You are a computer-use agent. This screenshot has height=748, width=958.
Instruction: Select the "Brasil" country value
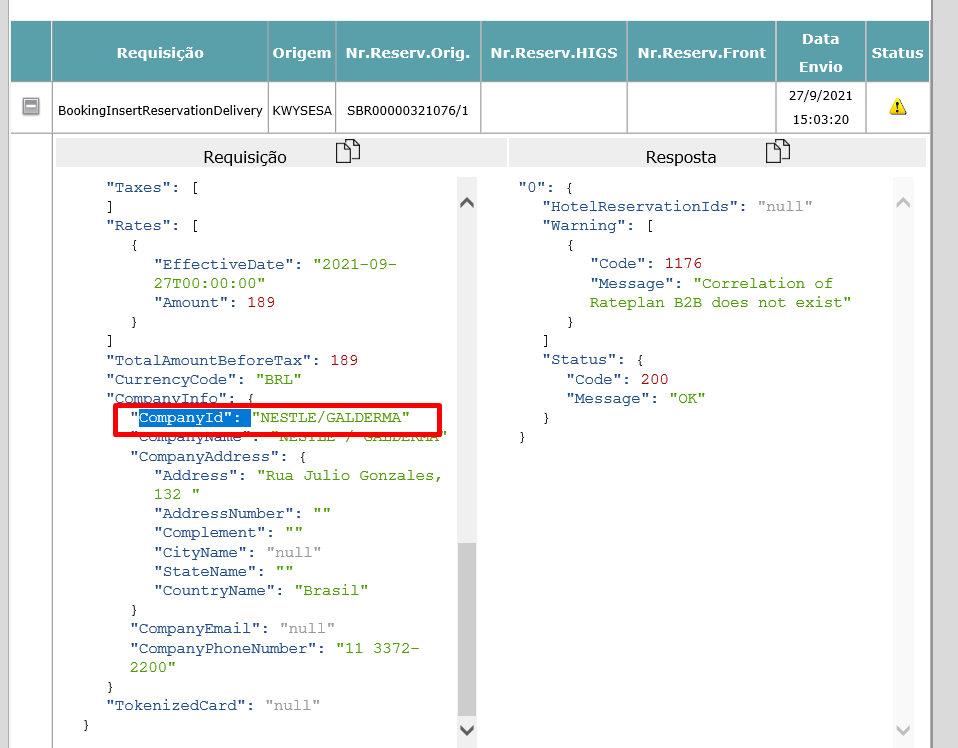pyautogui.click(x=331, y=590)
